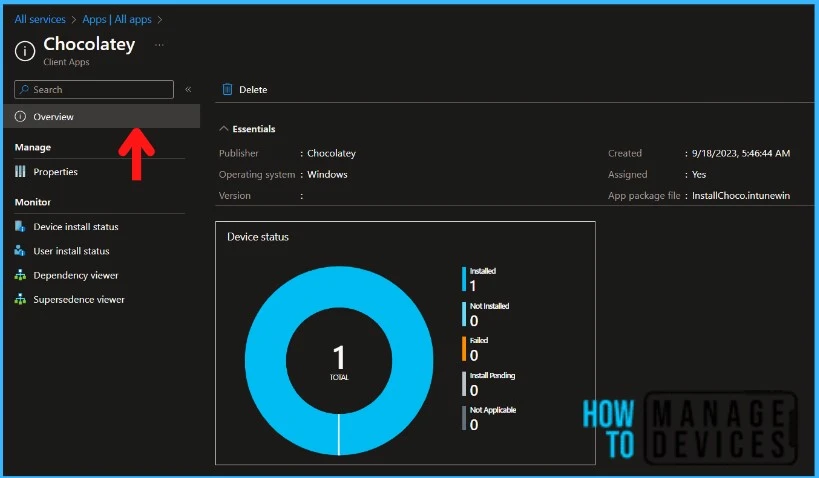Go to All services breadcrumb
Image resolution: width=819 pixels, height=478 pixels.
click(x=40, y=19)
